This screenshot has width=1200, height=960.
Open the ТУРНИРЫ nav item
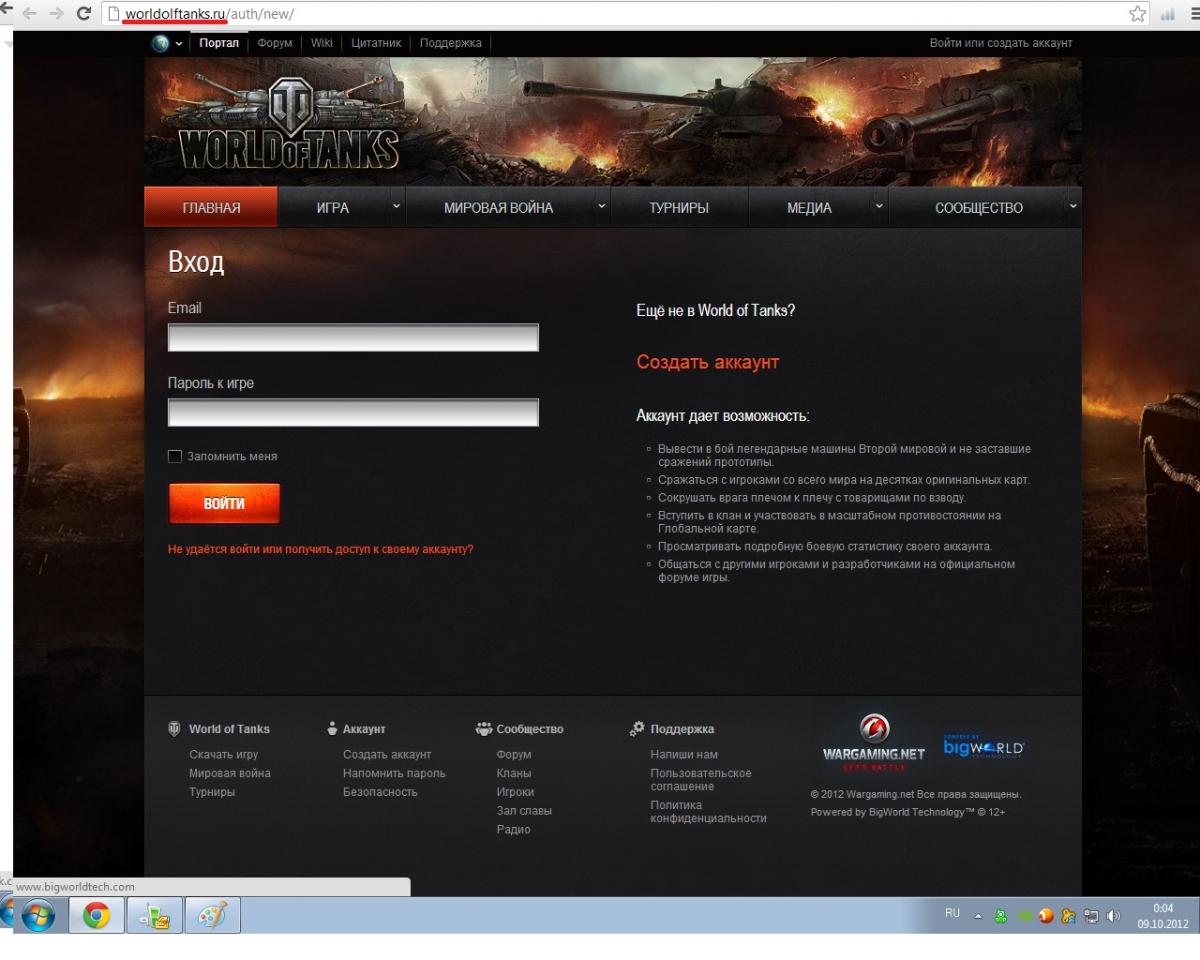(x=679, y=208)
